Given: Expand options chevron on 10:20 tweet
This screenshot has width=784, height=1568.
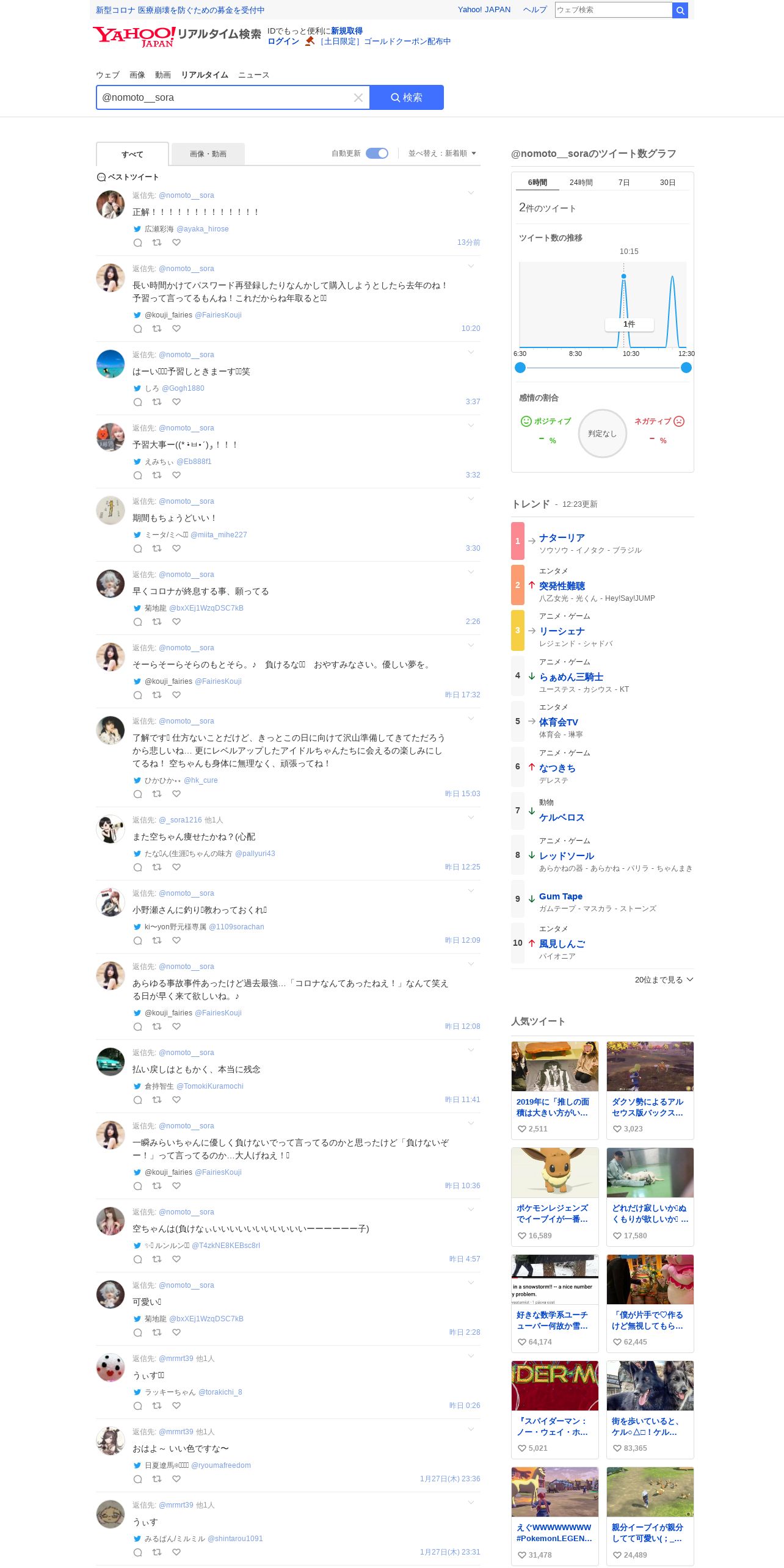Looking at the screenshot, I should pyautogui.click(x=471, y=266).
